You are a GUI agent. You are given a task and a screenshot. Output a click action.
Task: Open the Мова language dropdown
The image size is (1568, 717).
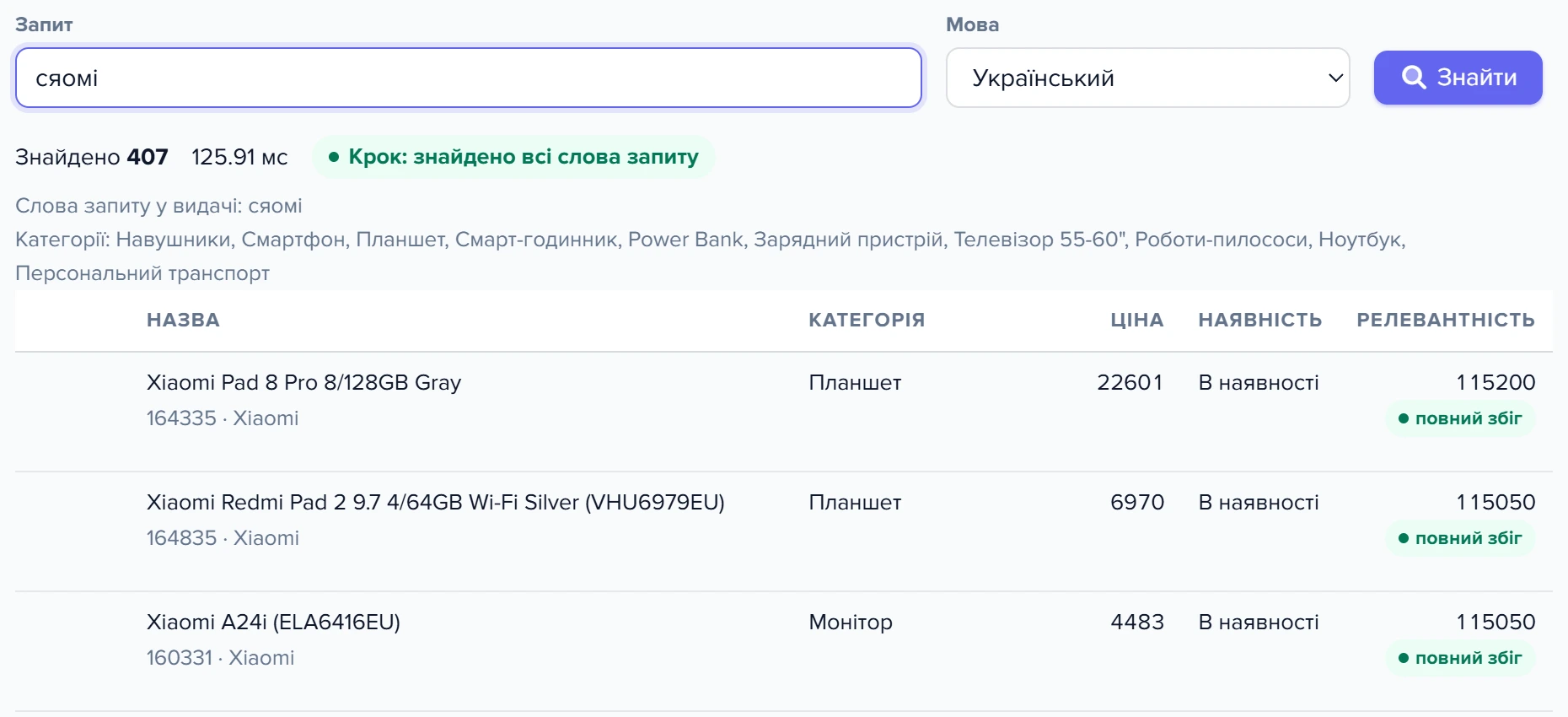pos(1147,78)
